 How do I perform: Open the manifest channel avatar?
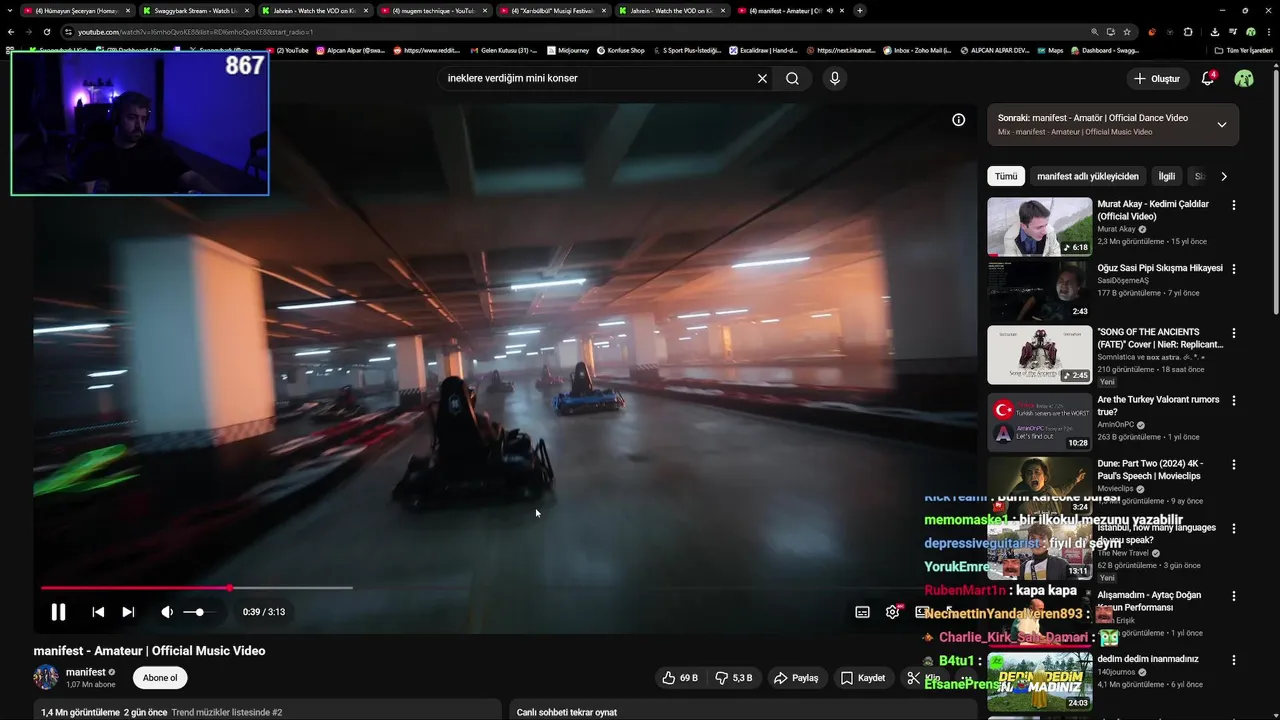46,677
